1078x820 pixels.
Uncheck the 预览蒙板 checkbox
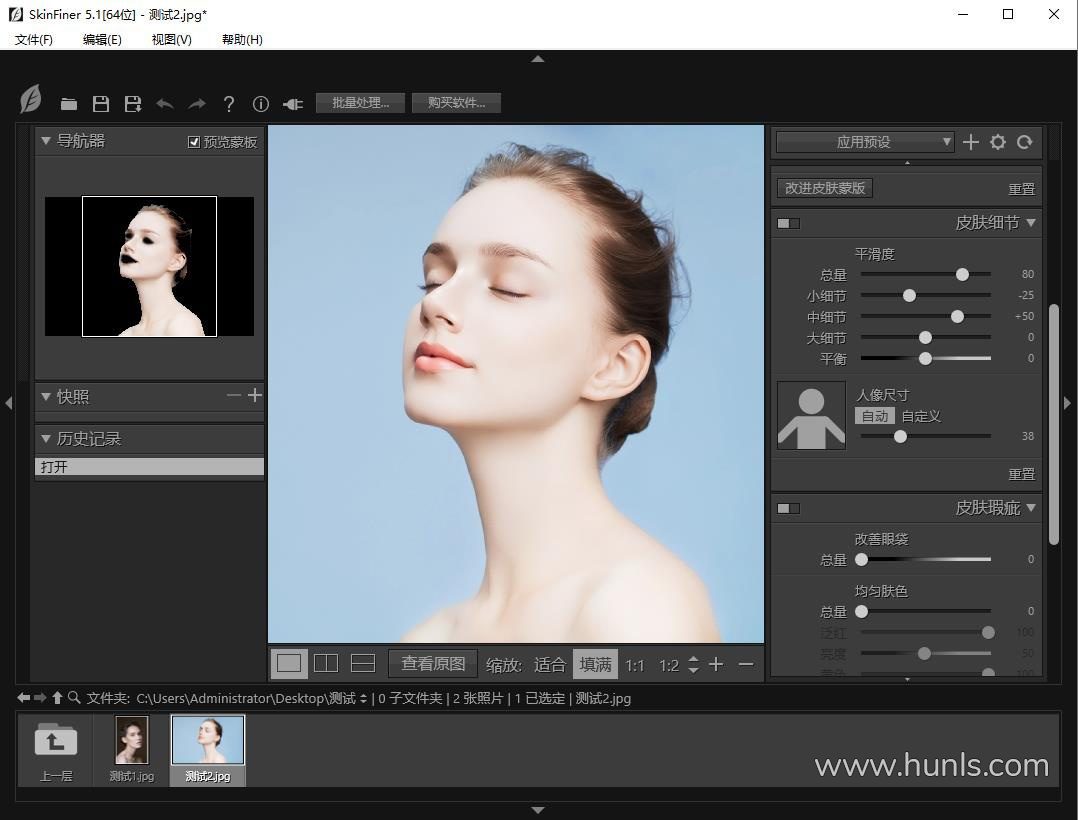coord(194,142)
